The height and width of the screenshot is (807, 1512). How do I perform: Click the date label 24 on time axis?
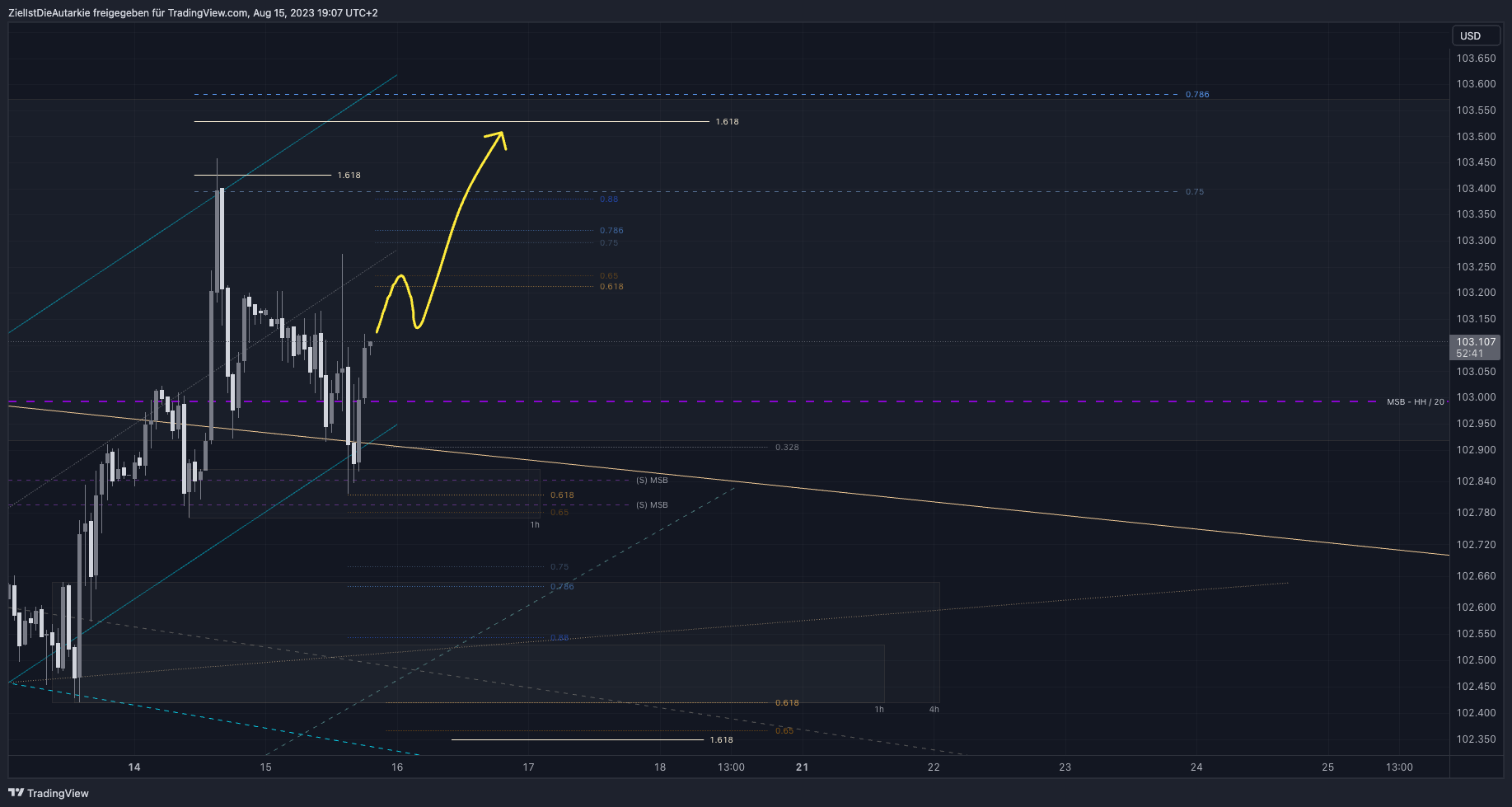1196,767
